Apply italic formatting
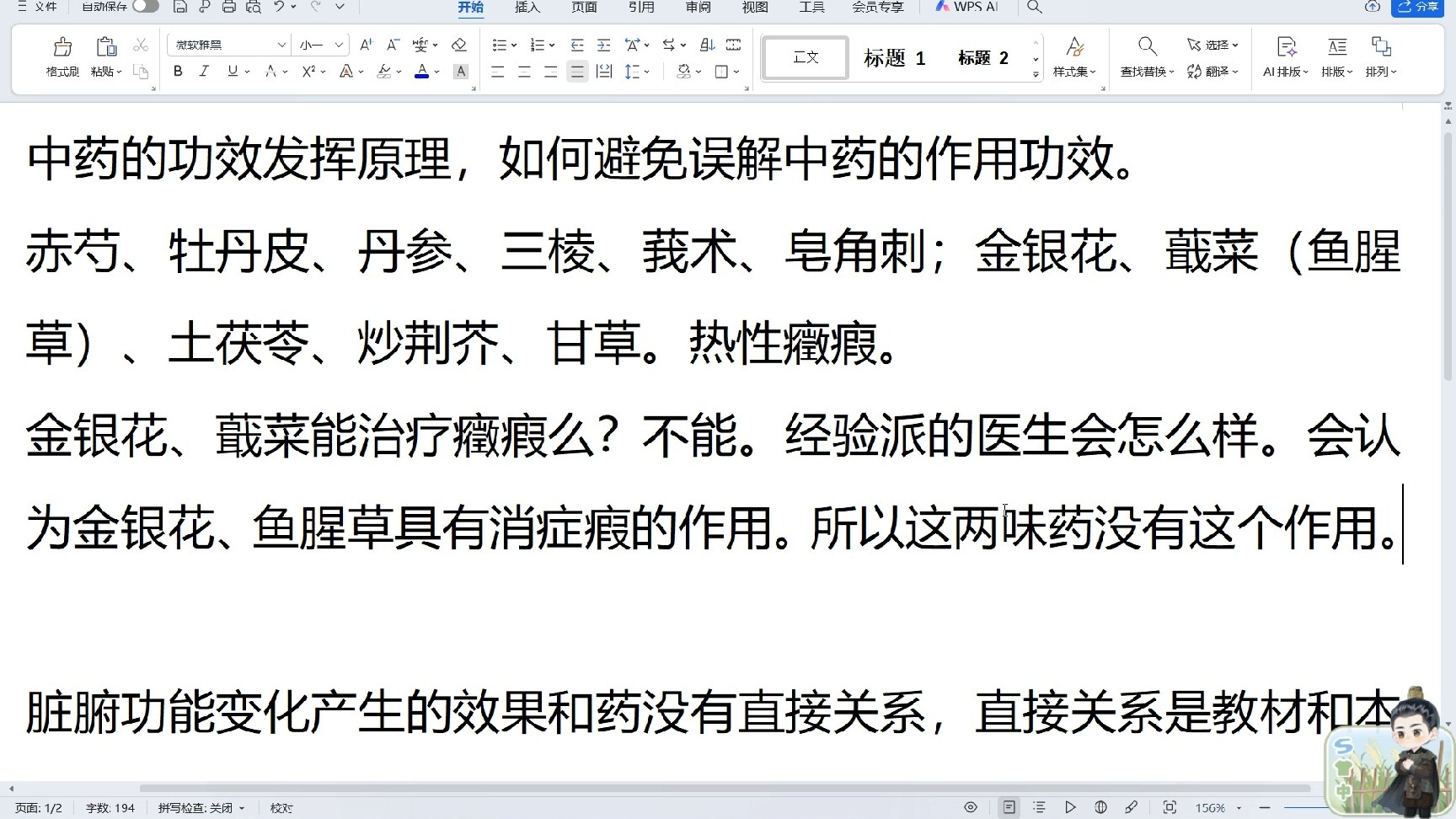 (x=204, y=72)
